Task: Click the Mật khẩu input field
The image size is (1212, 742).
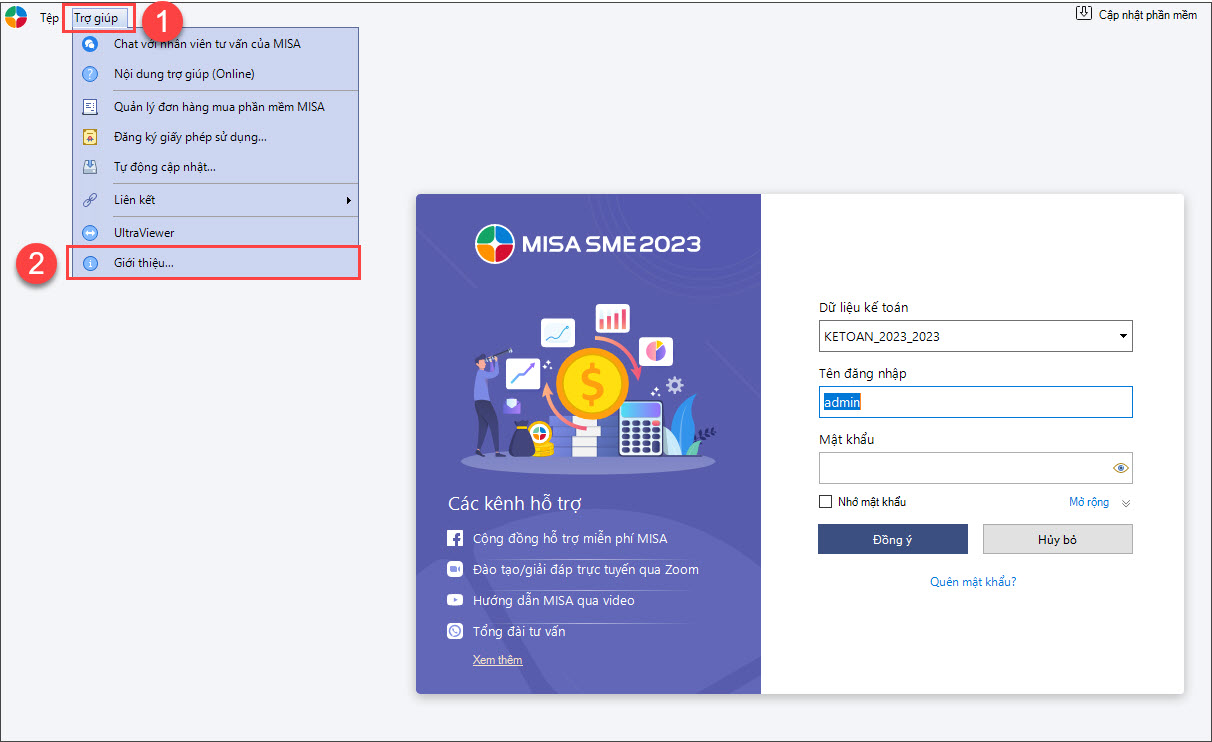Action: click(x=960, y=468)
